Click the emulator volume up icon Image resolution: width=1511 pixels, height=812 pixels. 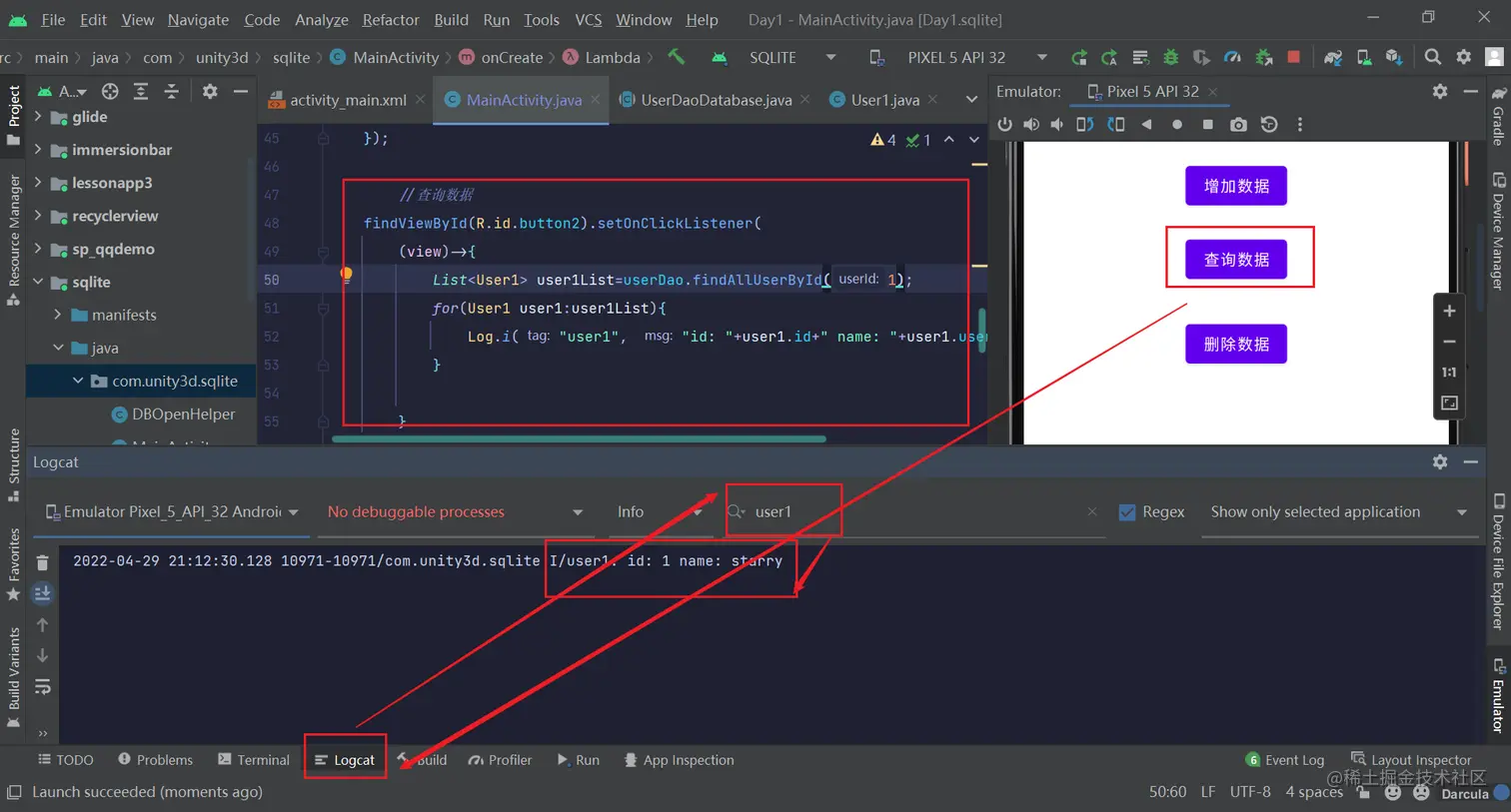pos(1031,124)
